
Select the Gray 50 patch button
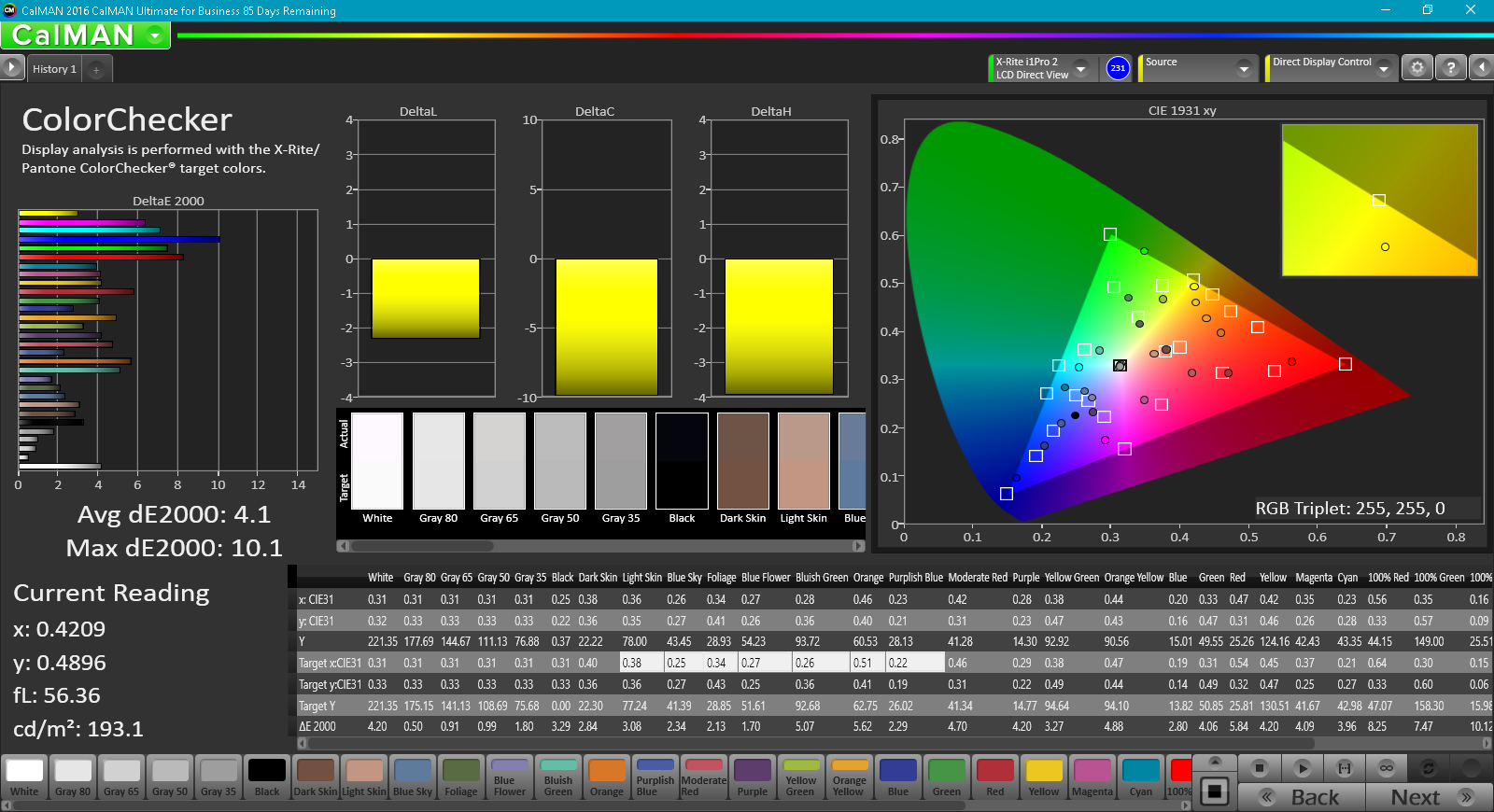170,777
